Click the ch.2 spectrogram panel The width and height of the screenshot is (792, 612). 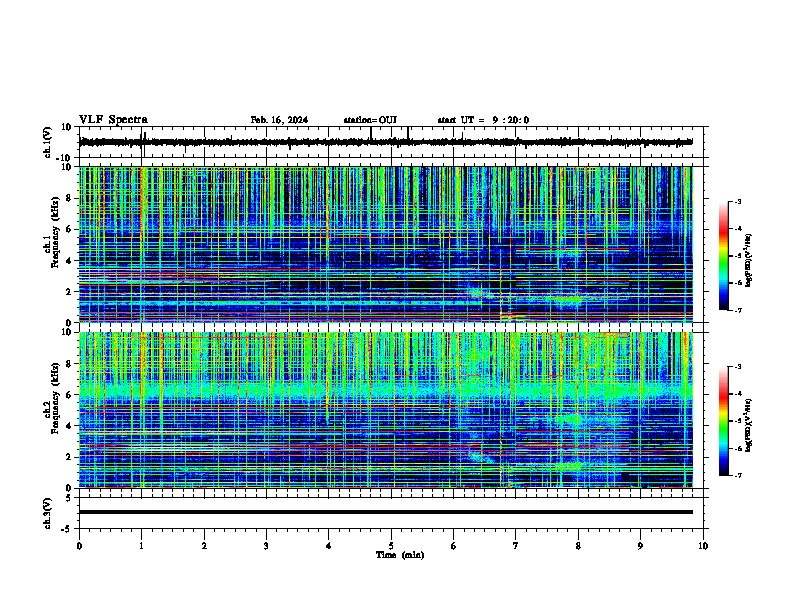point(386,410)
